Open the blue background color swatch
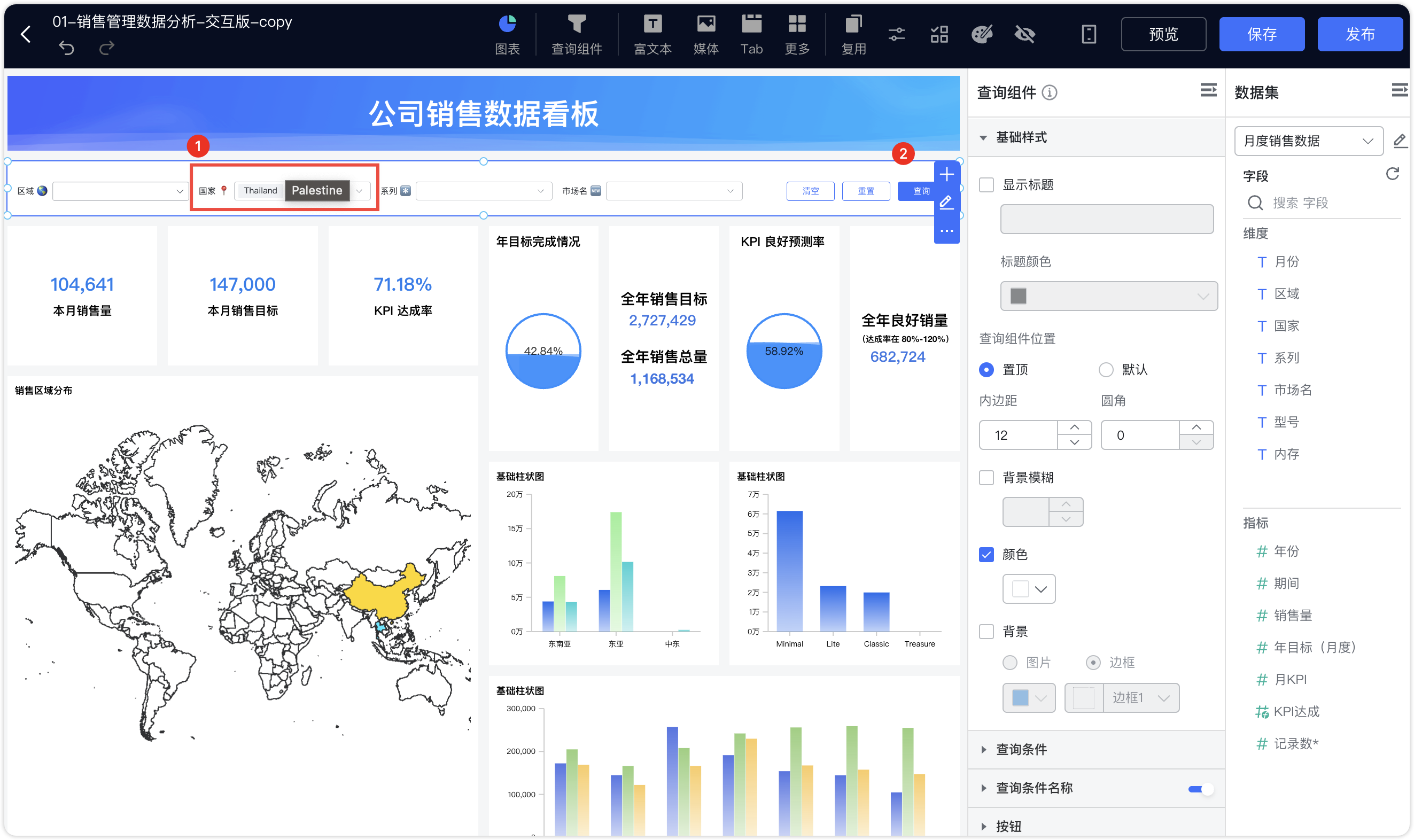This screenshot has height=840, width=1414. (1029, 698)
